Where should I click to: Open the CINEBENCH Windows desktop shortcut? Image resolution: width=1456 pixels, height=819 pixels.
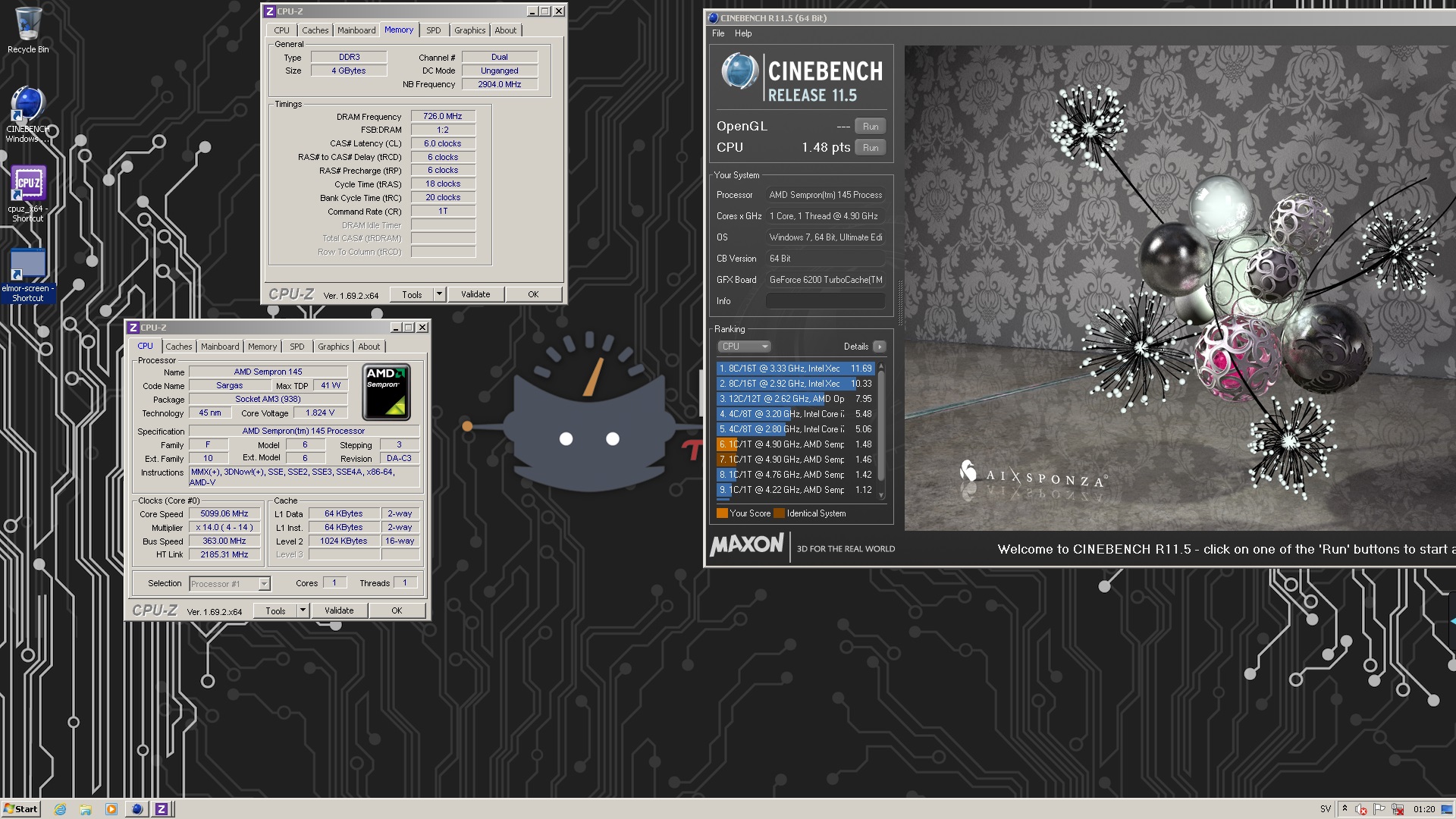pyautogui.click(x=28, y=114)
